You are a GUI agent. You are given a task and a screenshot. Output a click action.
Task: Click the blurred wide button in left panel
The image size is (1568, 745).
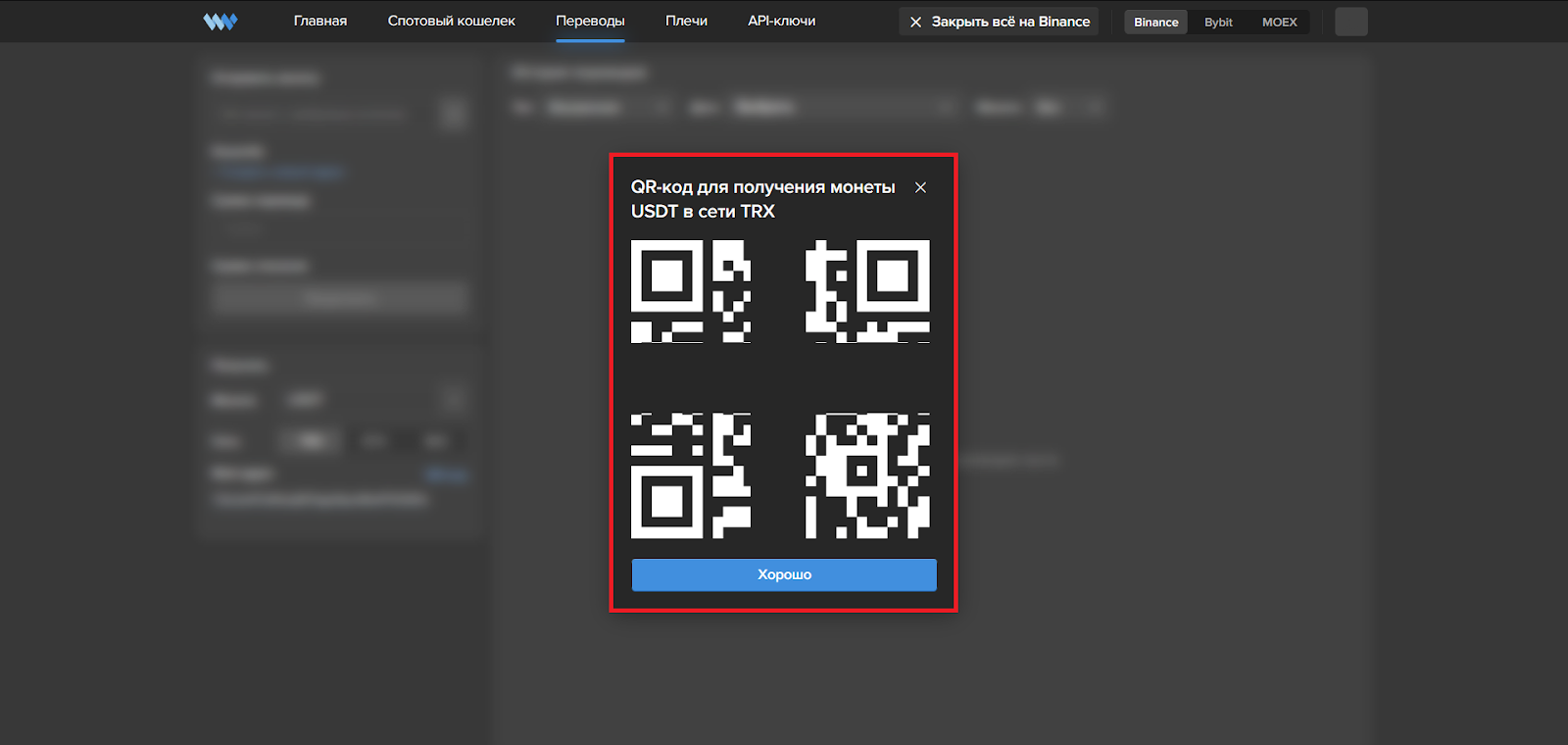[x=339, y=298]
